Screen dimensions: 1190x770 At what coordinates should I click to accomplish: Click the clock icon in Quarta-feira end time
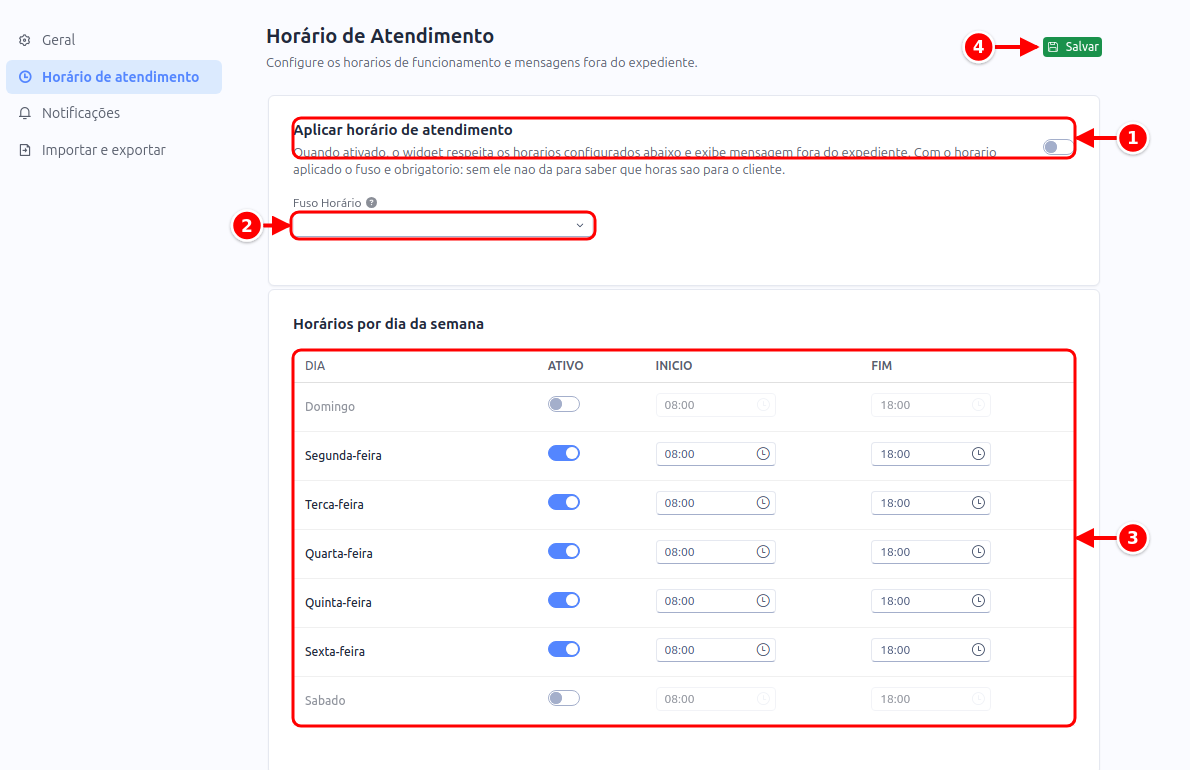tap(978, 552)
